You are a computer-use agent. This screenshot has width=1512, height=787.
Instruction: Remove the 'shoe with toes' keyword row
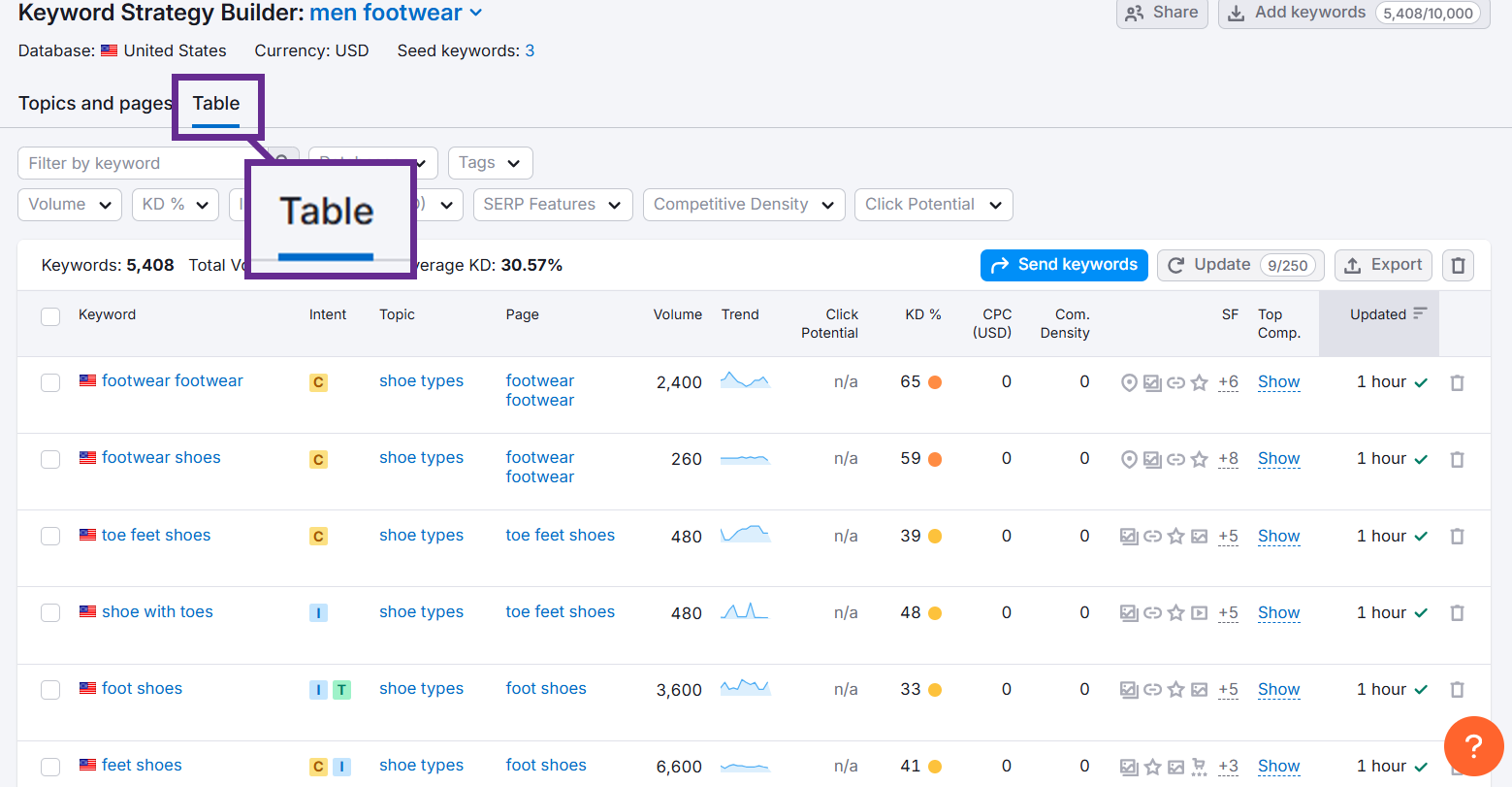pos(1457,612)
